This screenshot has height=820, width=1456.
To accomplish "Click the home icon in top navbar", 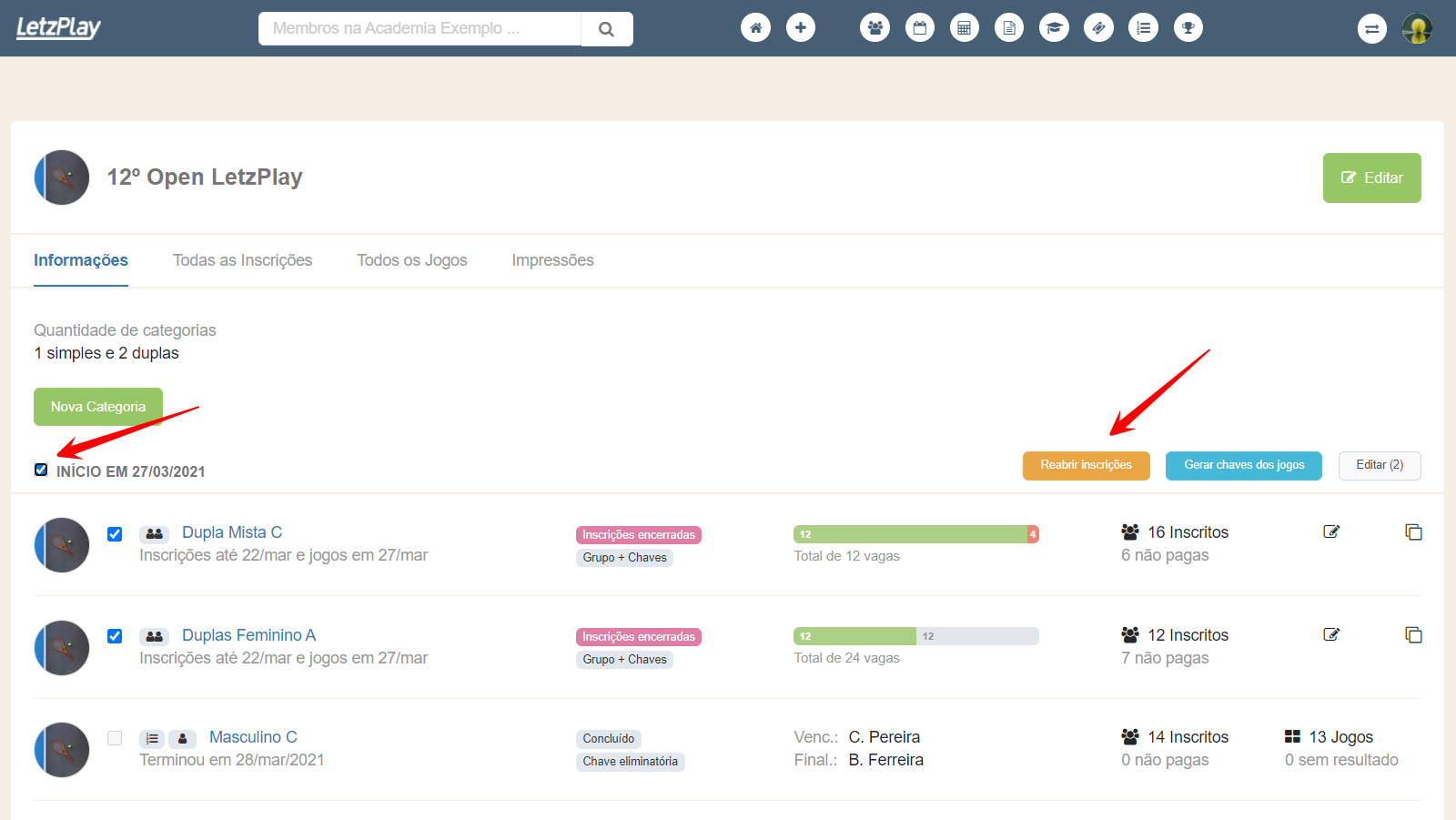I will click(x=755, y=28).
